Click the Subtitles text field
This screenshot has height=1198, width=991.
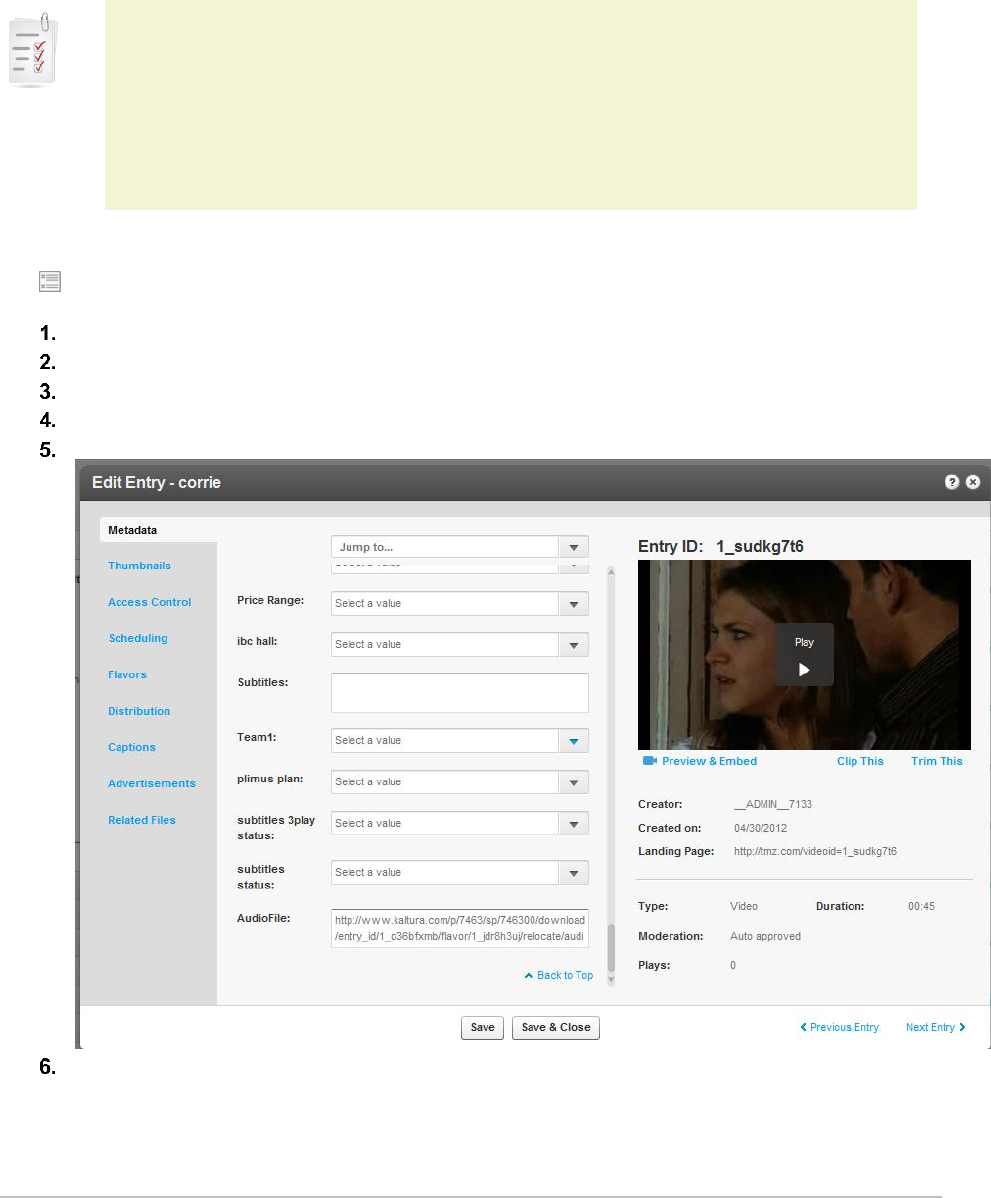(459, 693)
